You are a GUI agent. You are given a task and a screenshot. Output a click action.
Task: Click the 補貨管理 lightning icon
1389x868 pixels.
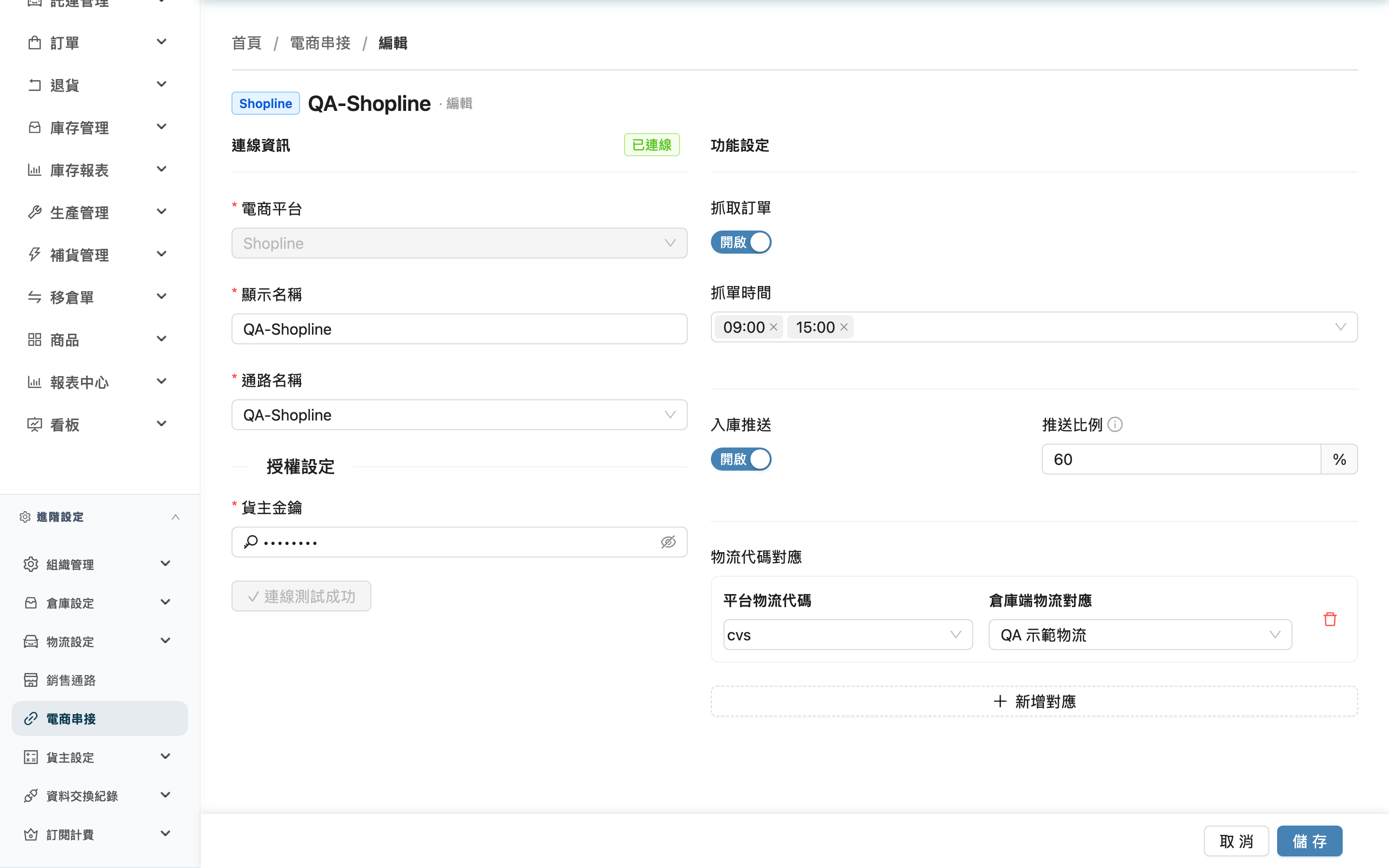click(34, 255)
